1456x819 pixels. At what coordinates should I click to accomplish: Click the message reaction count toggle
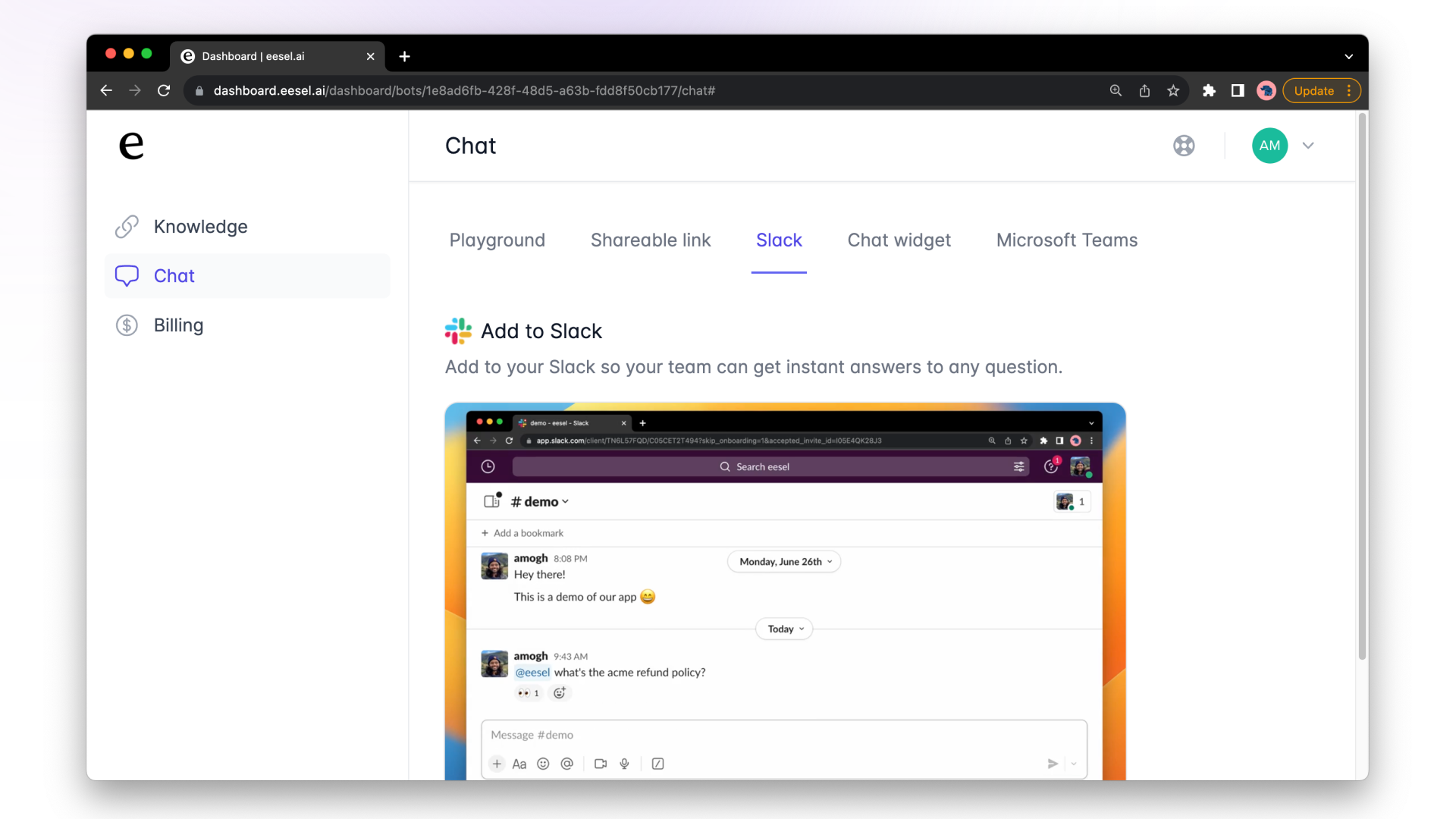[528, 692]
